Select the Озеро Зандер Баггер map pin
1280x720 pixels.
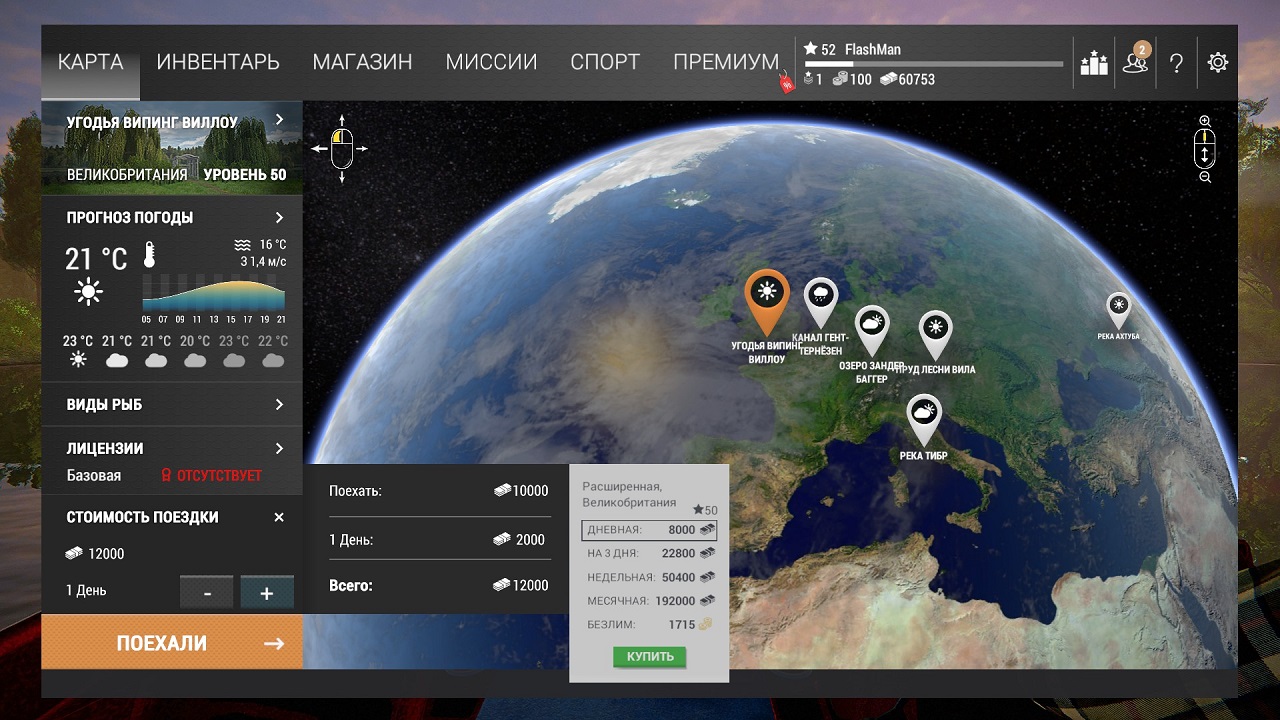click(x=872, y=331)
